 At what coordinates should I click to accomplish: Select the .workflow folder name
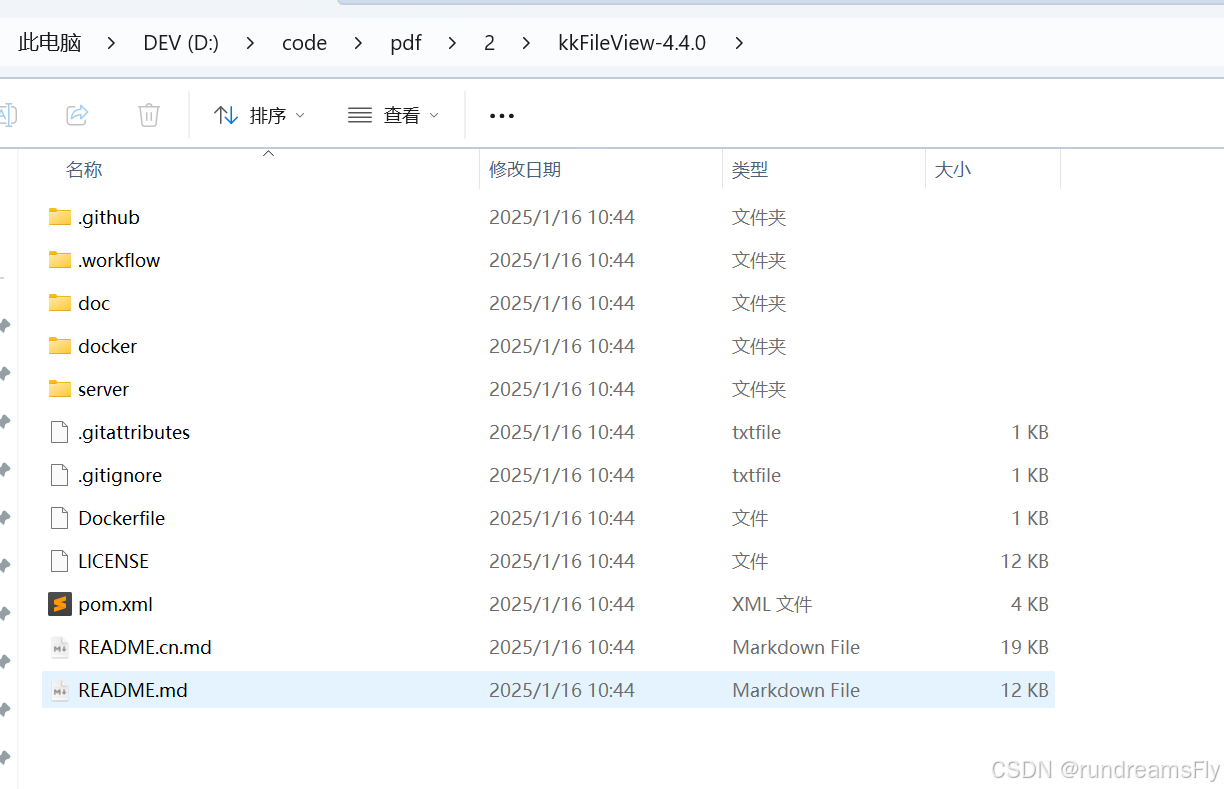(119, 260)
